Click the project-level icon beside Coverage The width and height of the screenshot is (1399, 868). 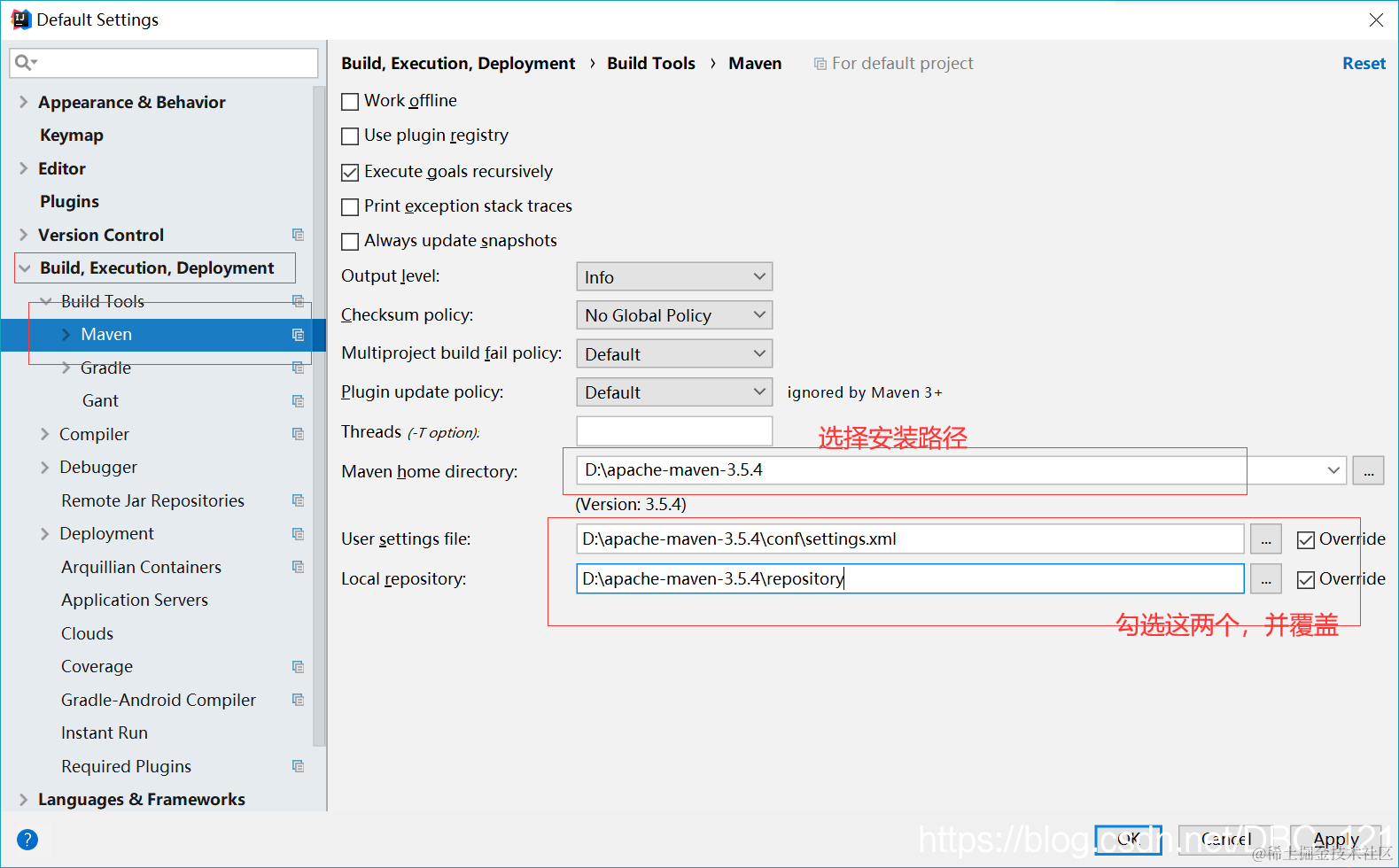click(298, 667)
